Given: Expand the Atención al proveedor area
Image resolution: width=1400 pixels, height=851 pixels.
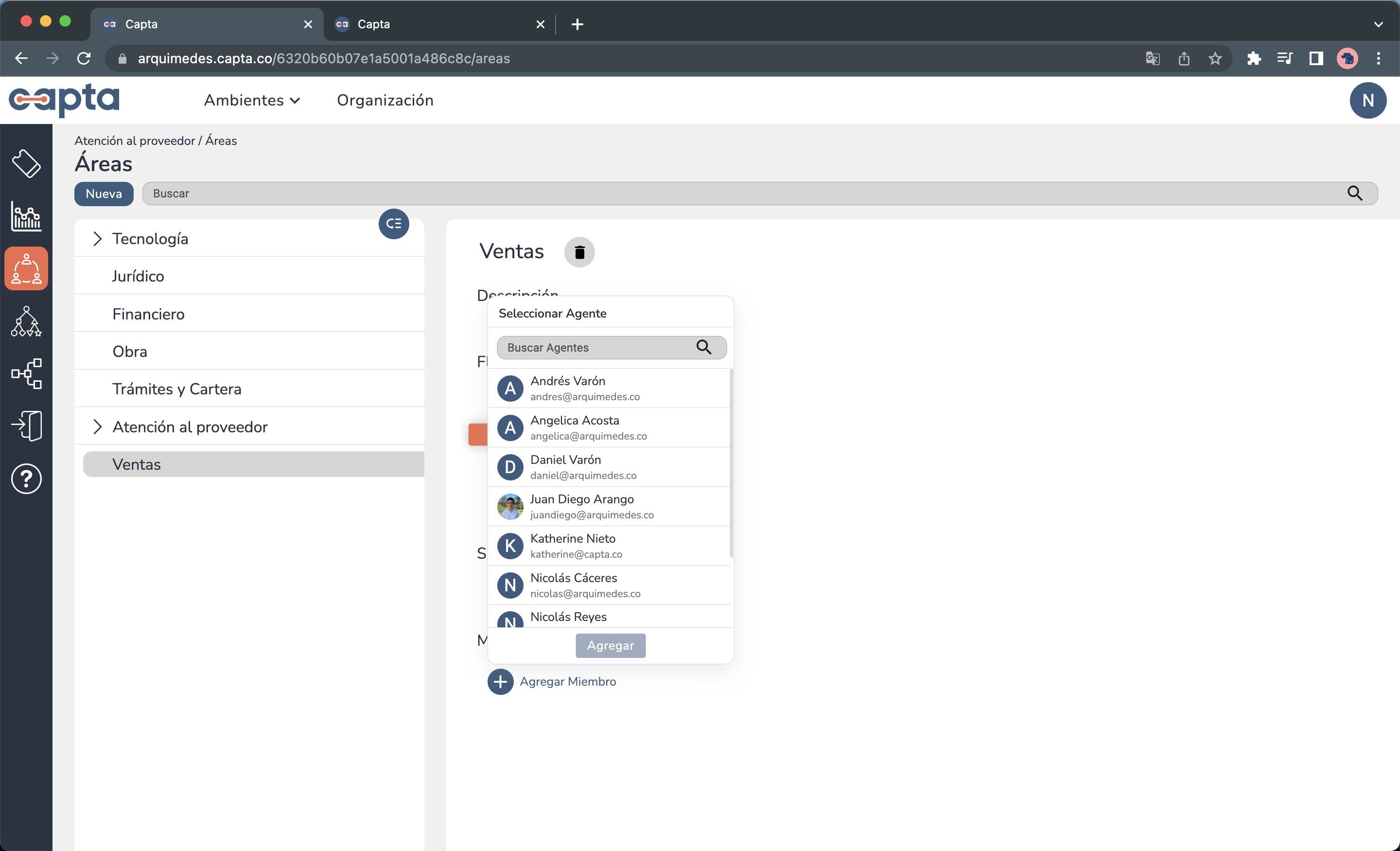Looking at the screenshot, I should point(97,427).
